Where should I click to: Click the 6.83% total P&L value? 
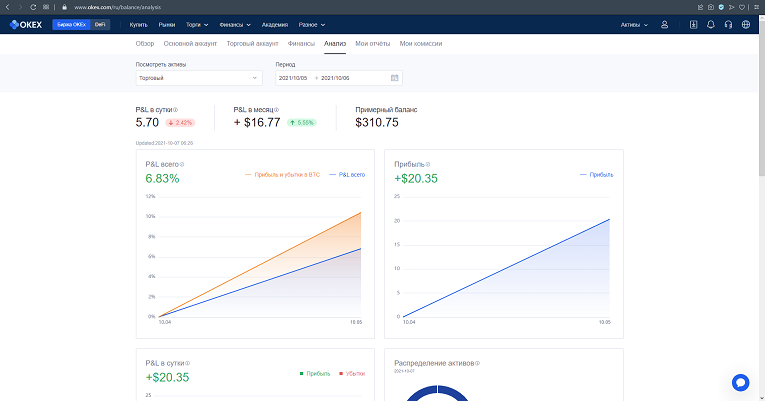coord(162,179)
